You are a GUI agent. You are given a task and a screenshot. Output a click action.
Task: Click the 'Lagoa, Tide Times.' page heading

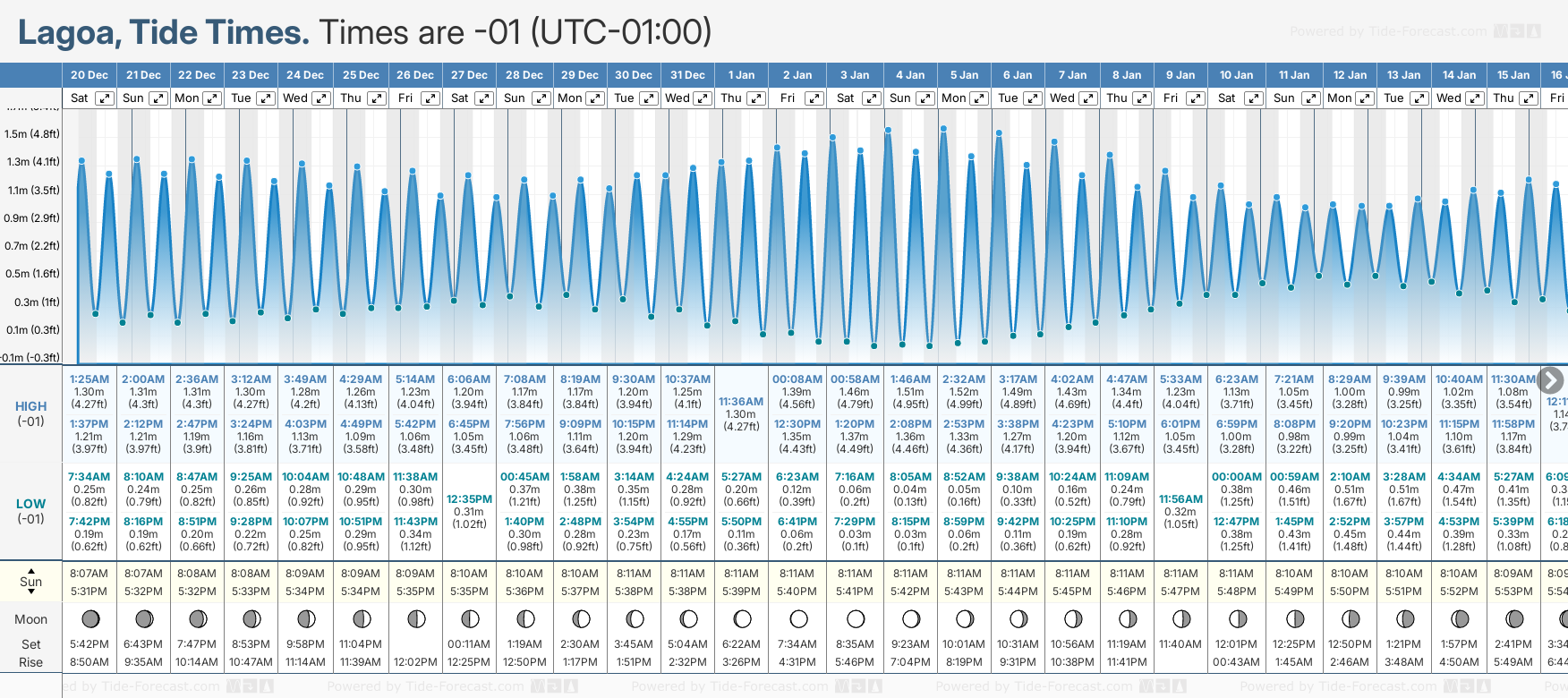(x=164, y=32)
